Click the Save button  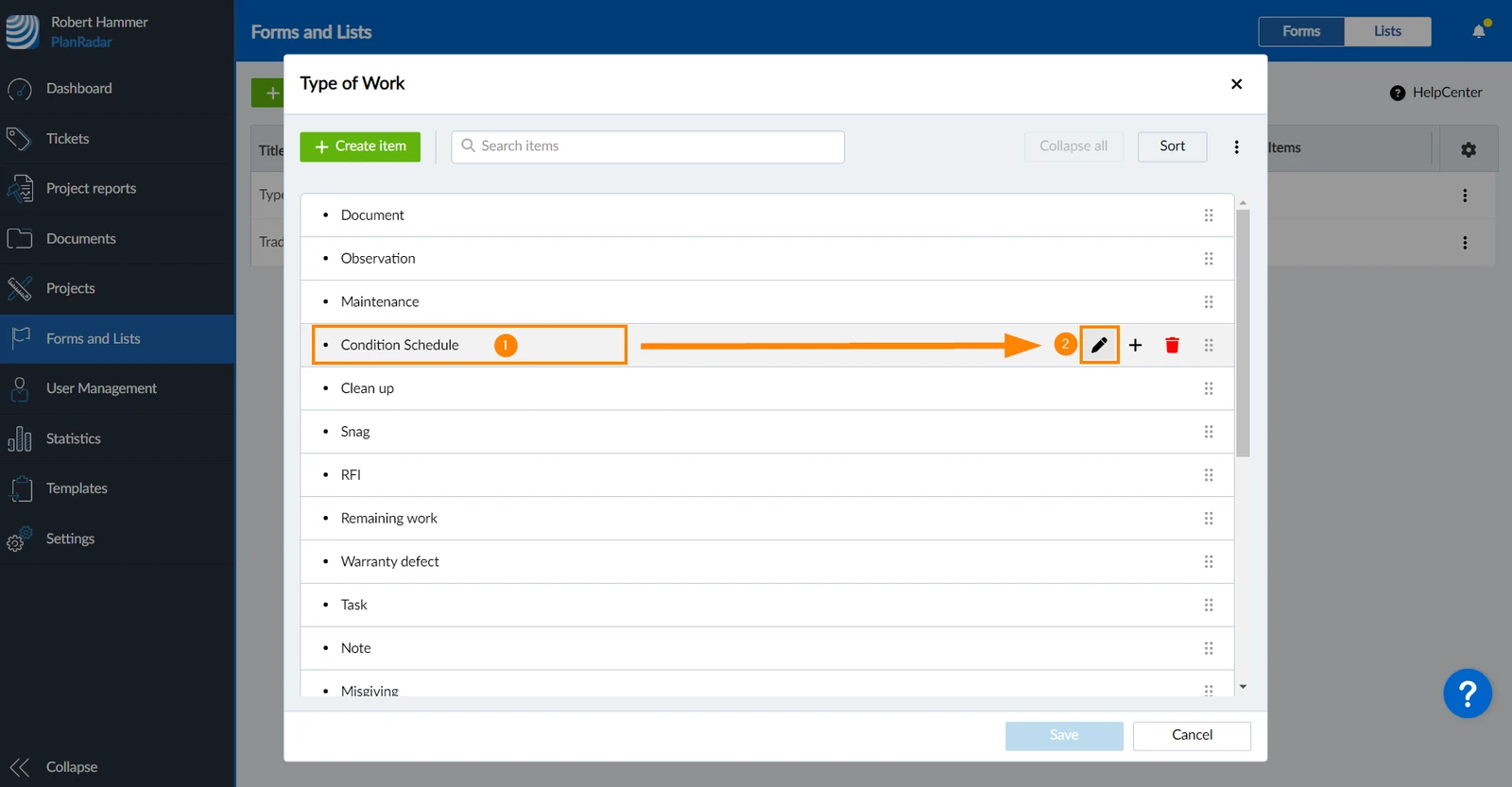[x=1064, y=735]
